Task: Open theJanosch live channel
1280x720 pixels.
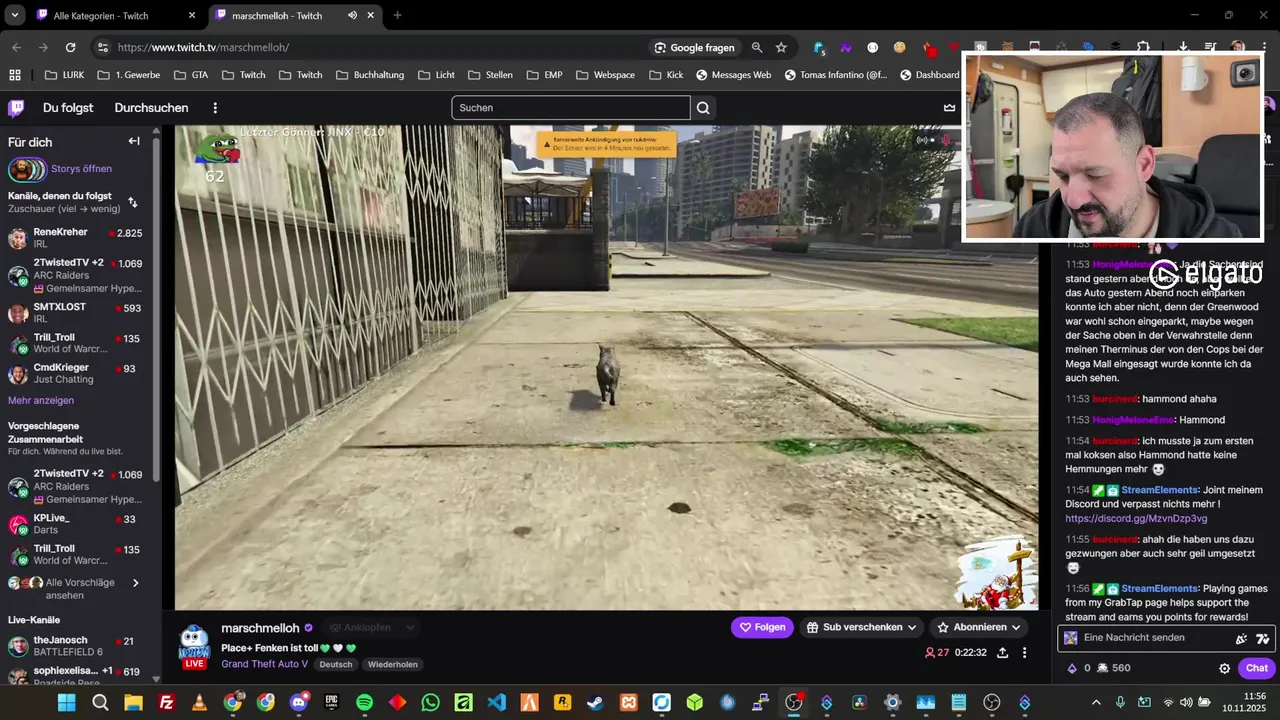Action: (x=80, y=646)
